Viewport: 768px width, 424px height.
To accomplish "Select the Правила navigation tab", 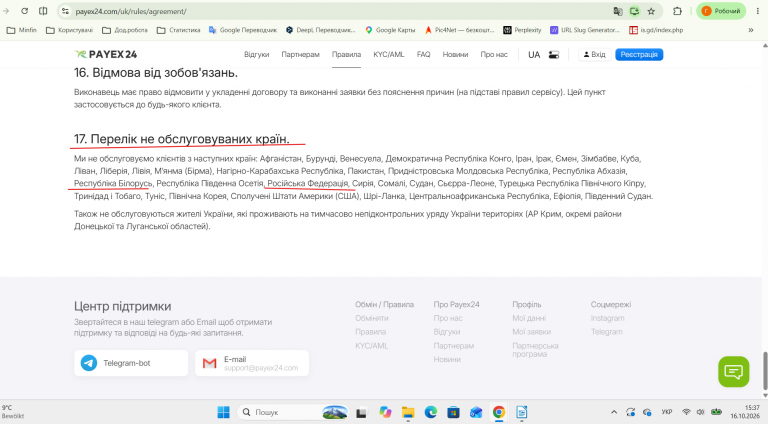I will 346,54.
